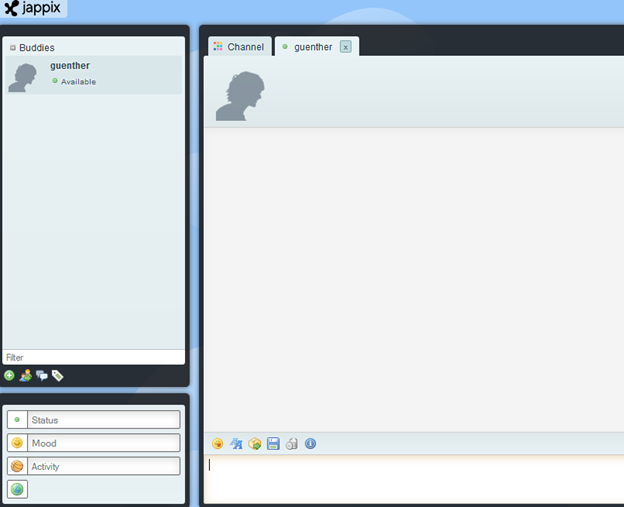Image resolution: width=624 pixels, height=507 pixels.
Task: Open the Mood smiley selector
Action: (x=17, y=443)
